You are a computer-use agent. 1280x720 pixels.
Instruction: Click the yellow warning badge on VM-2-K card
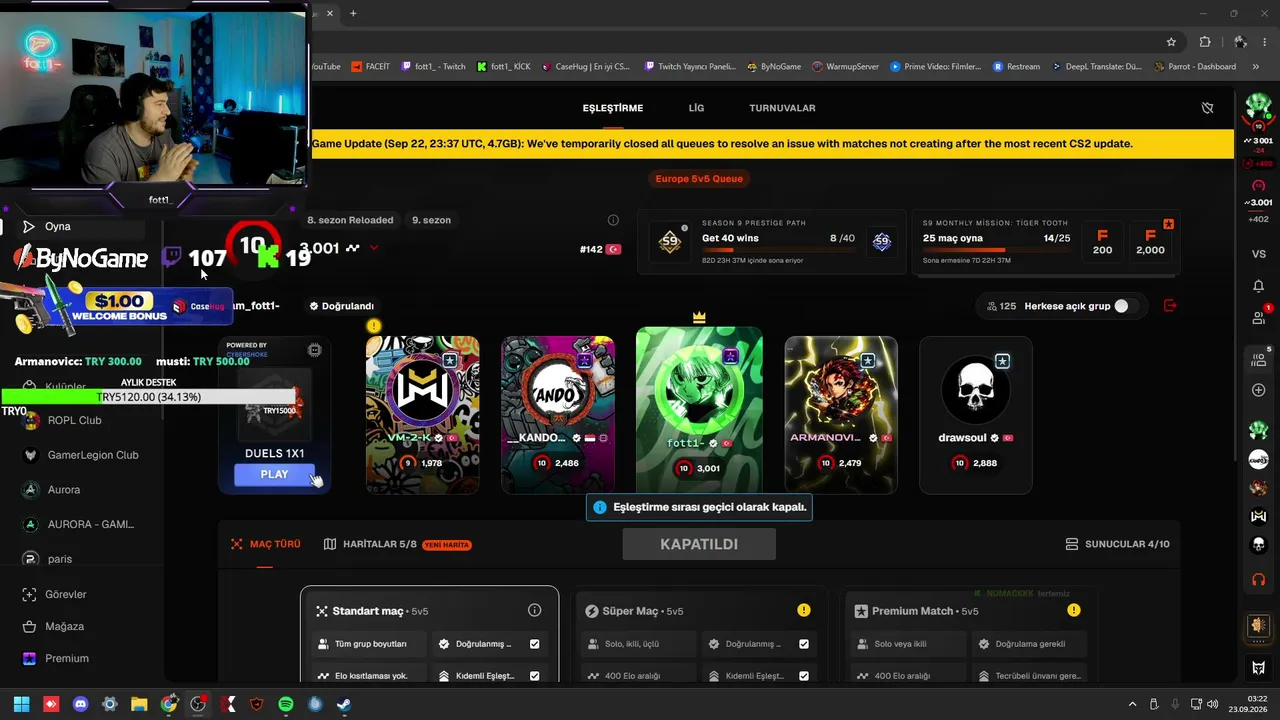pyautogui.click(x=374, y=326)
